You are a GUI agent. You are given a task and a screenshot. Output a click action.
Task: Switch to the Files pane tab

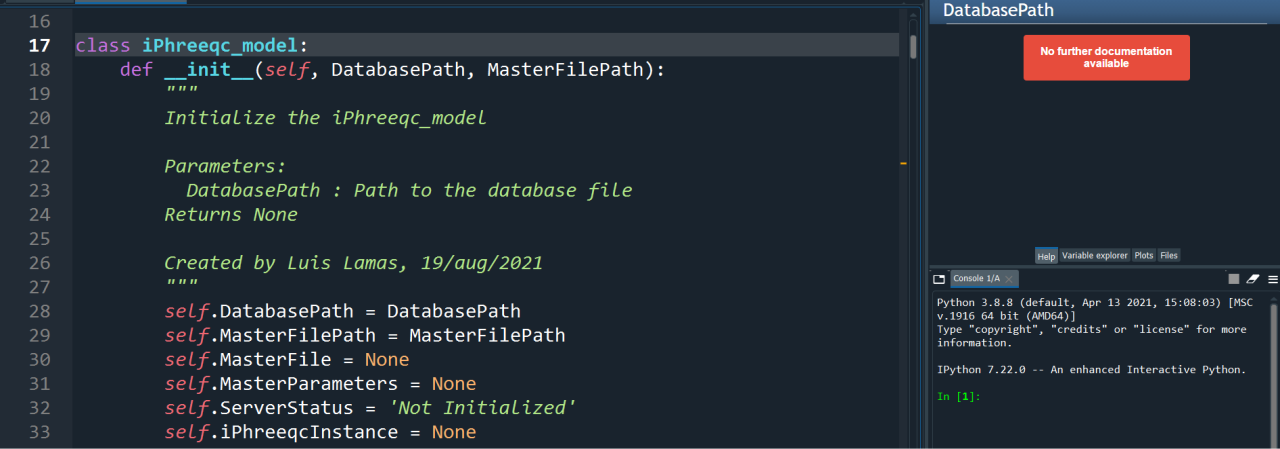[1169, 256]
